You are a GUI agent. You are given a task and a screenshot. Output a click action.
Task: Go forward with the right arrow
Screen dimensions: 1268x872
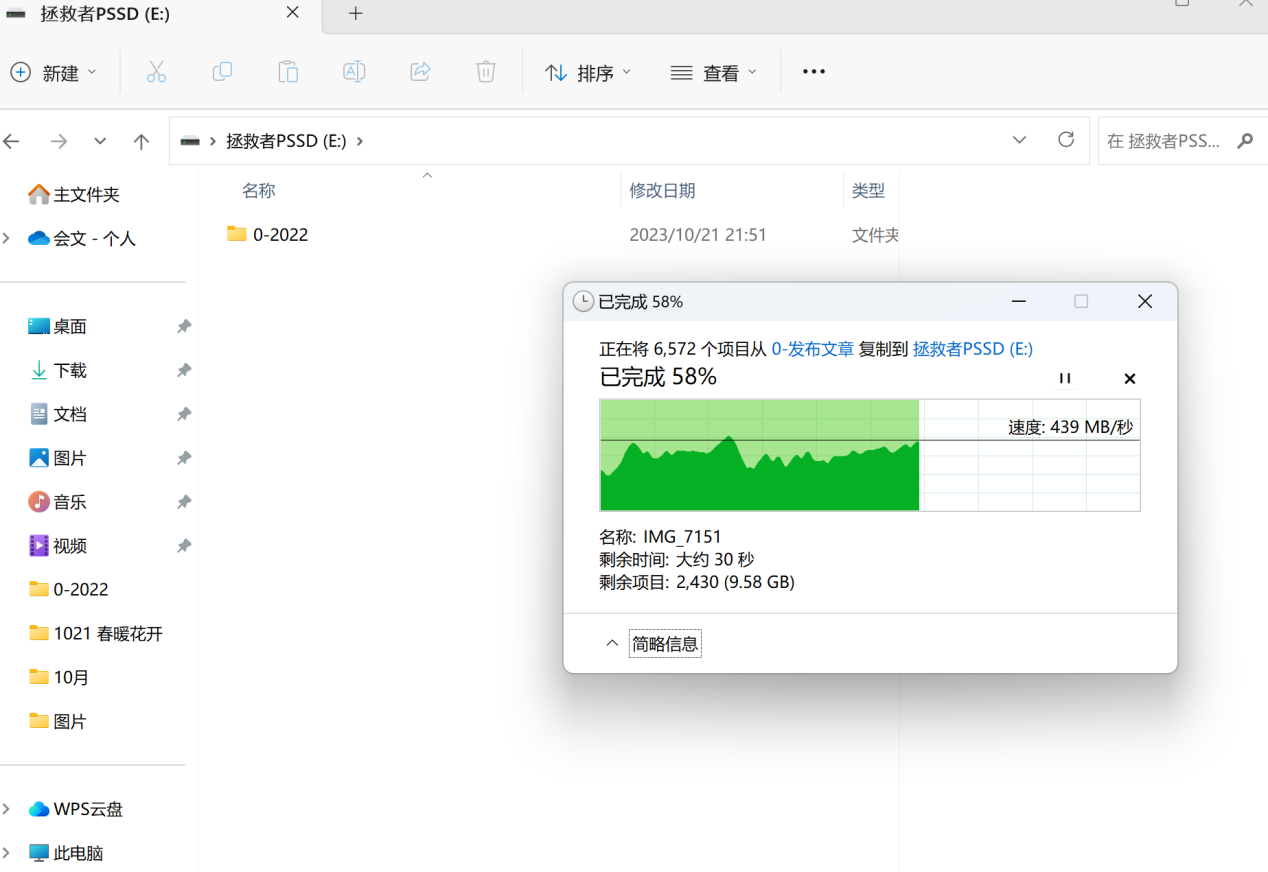59,141
